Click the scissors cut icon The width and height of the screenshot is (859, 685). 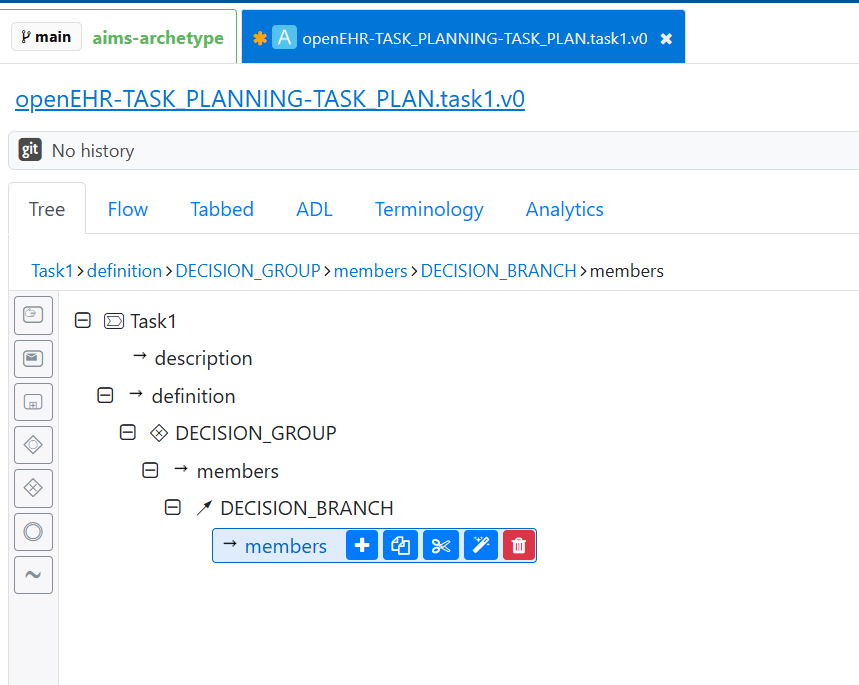tap(441, 546)
